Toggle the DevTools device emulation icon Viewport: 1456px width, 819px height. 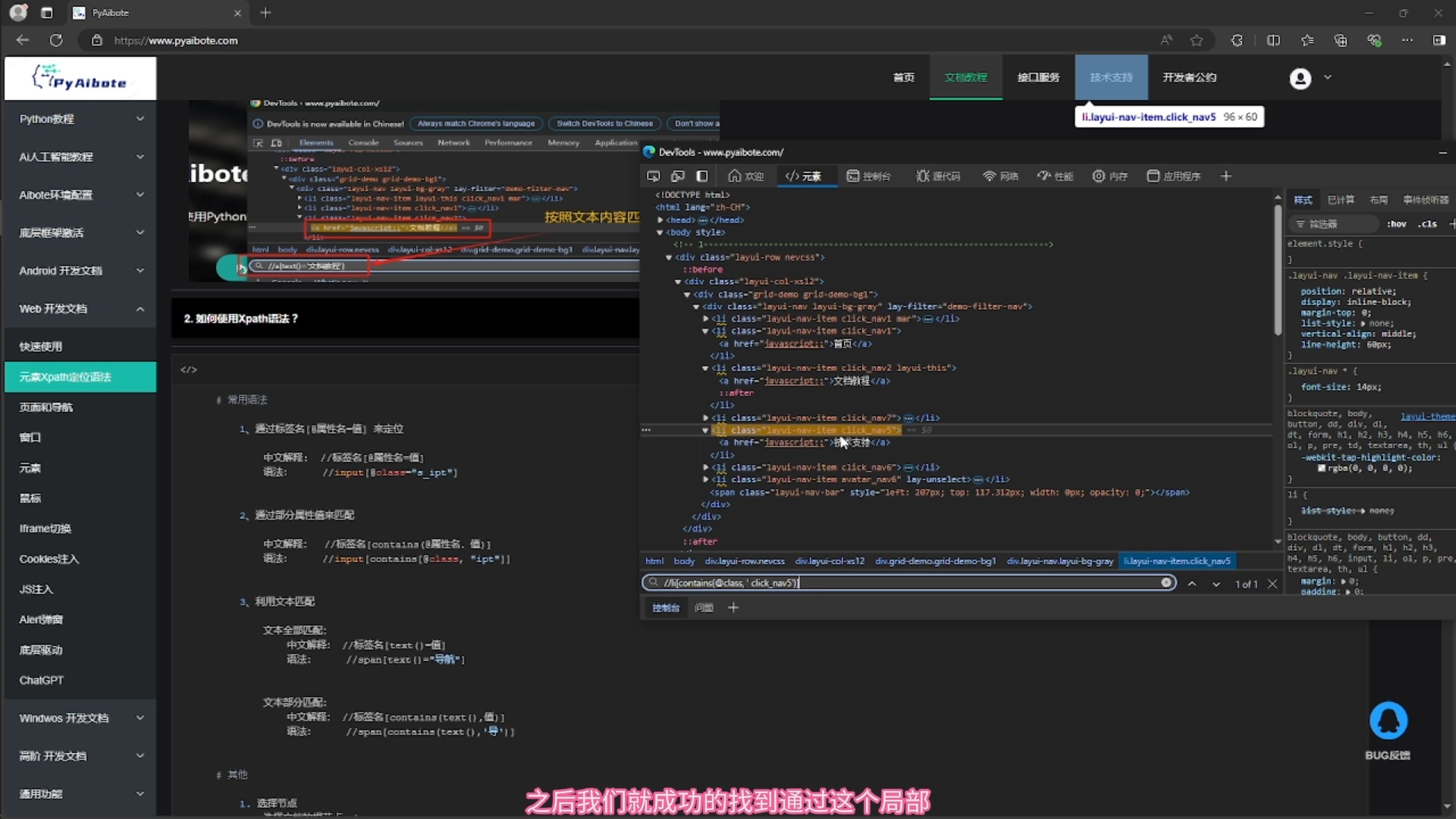[x=678, y=176]
